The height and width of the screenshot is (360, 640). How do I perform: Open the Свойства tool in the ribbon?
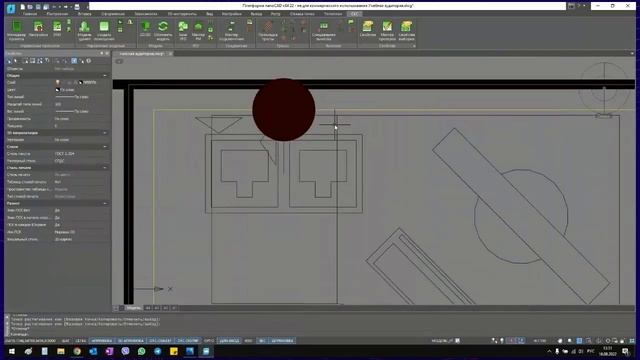(368, 29)
